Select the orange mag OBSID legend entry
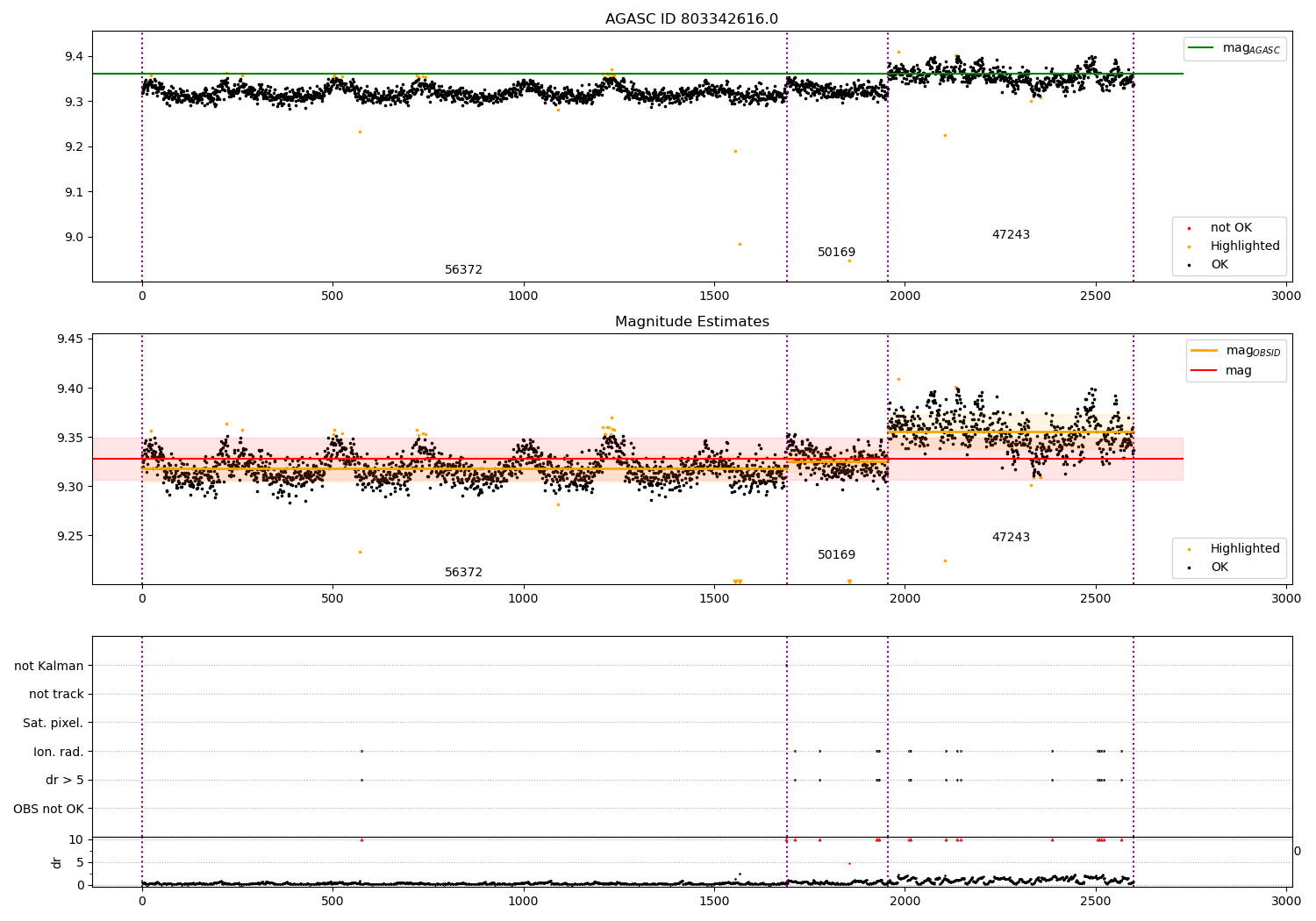Screen dimensions: 1316x921 [1235, 352]
